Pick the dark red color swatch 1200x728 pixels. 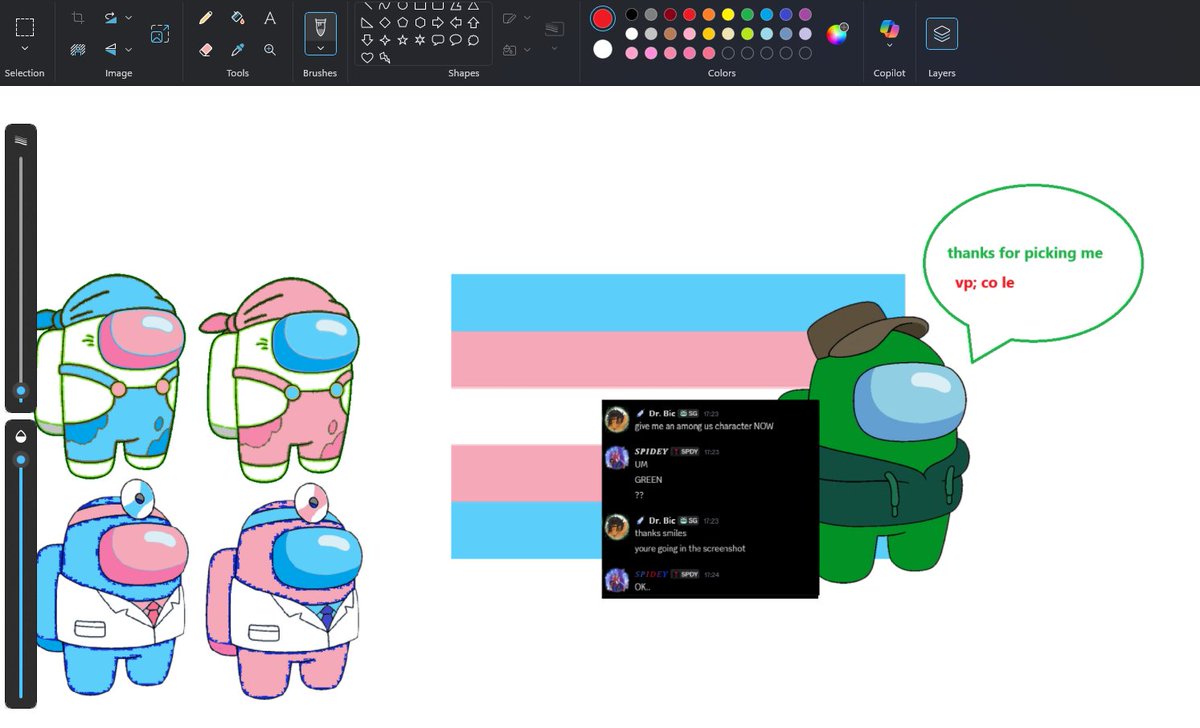click(x=670, y=14)
